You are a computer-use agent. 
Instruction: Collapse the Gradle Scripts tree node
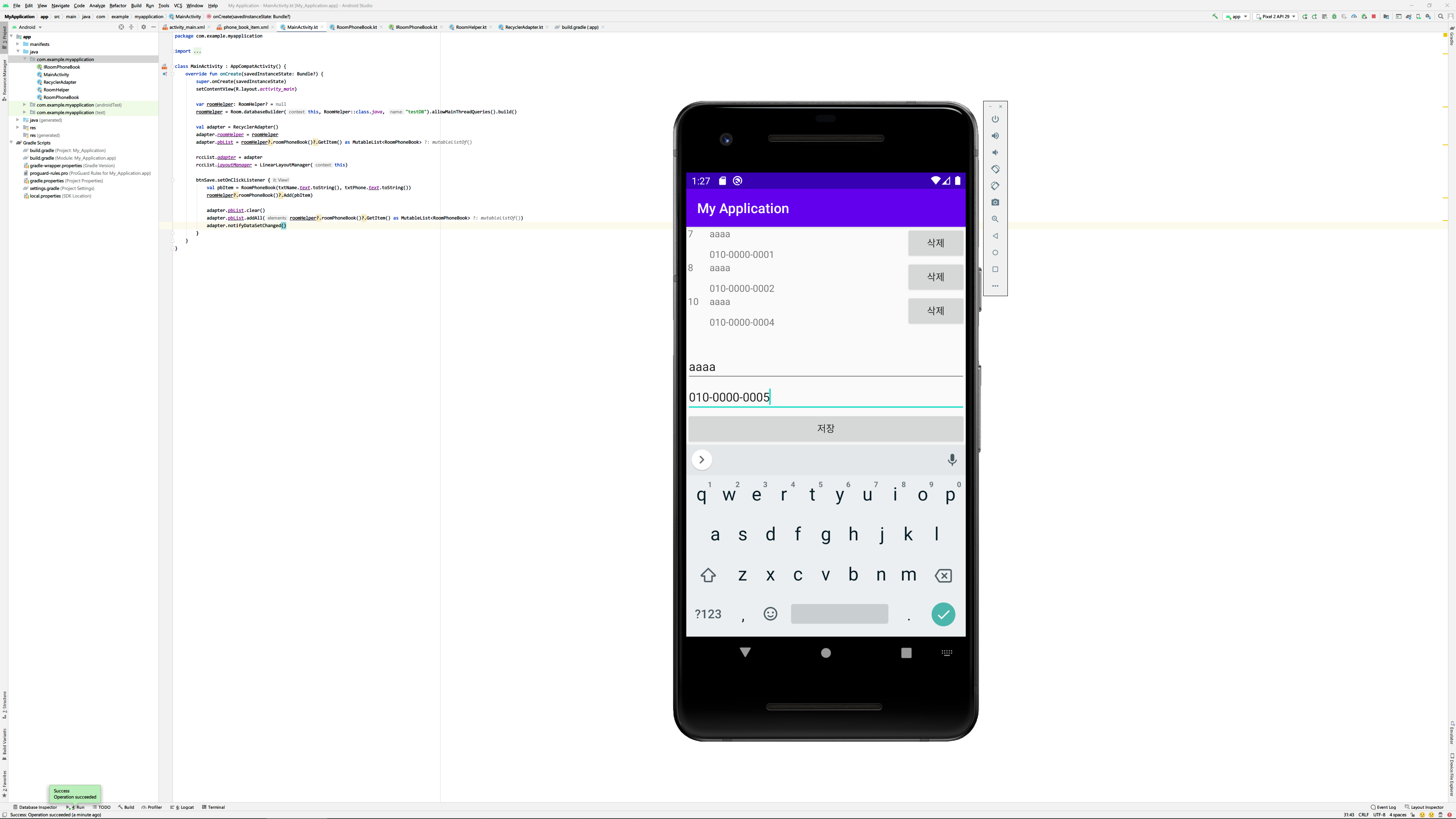coord(11,143)
